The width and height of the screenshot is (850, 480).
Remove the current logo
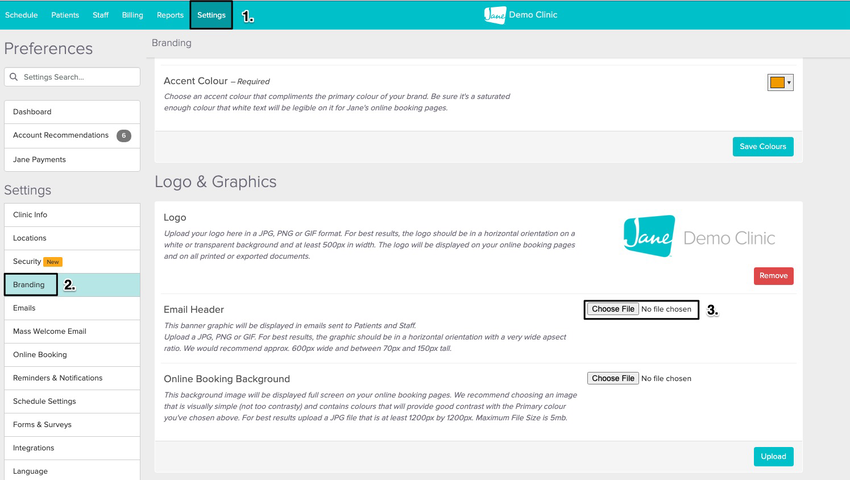coord(773,276)
